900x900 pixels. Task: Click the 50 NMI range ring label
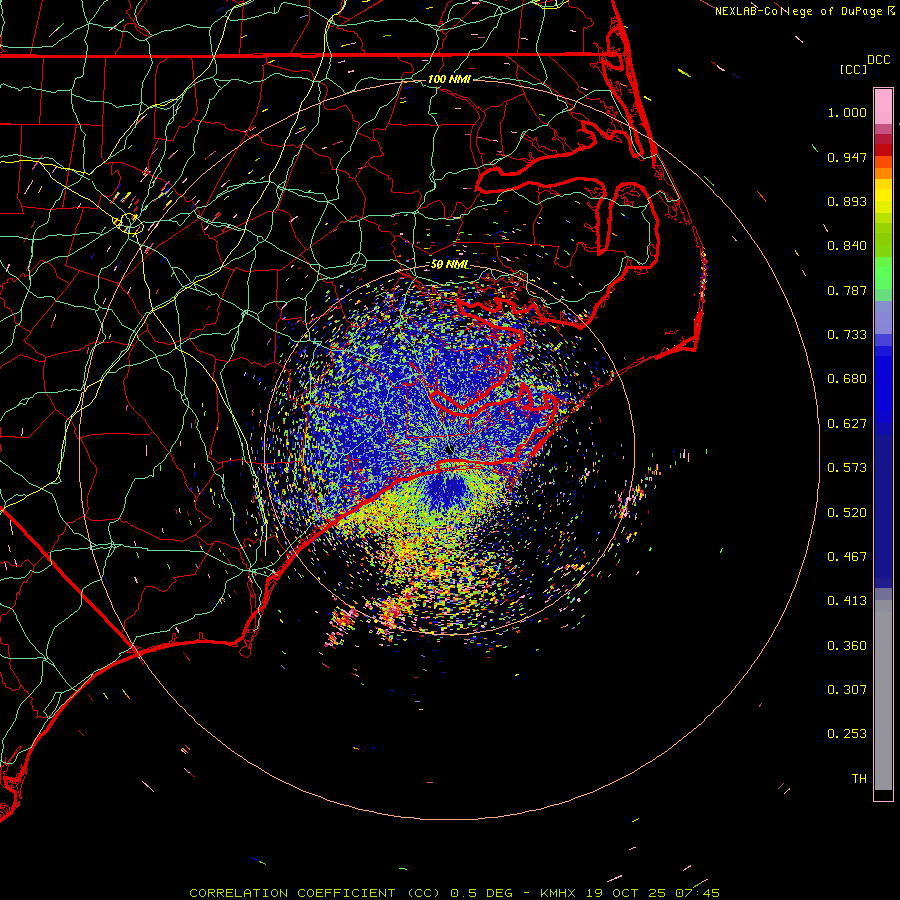click(449, 265)
